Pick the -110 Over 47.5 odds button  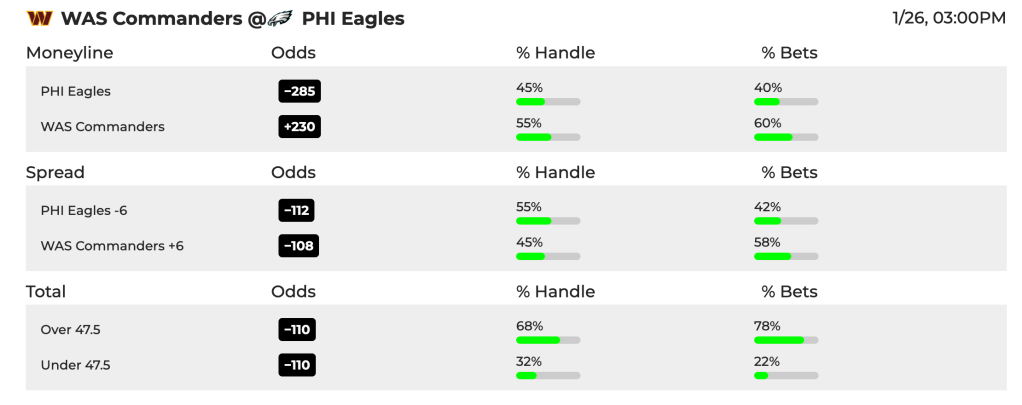click(x=297, y=330)
